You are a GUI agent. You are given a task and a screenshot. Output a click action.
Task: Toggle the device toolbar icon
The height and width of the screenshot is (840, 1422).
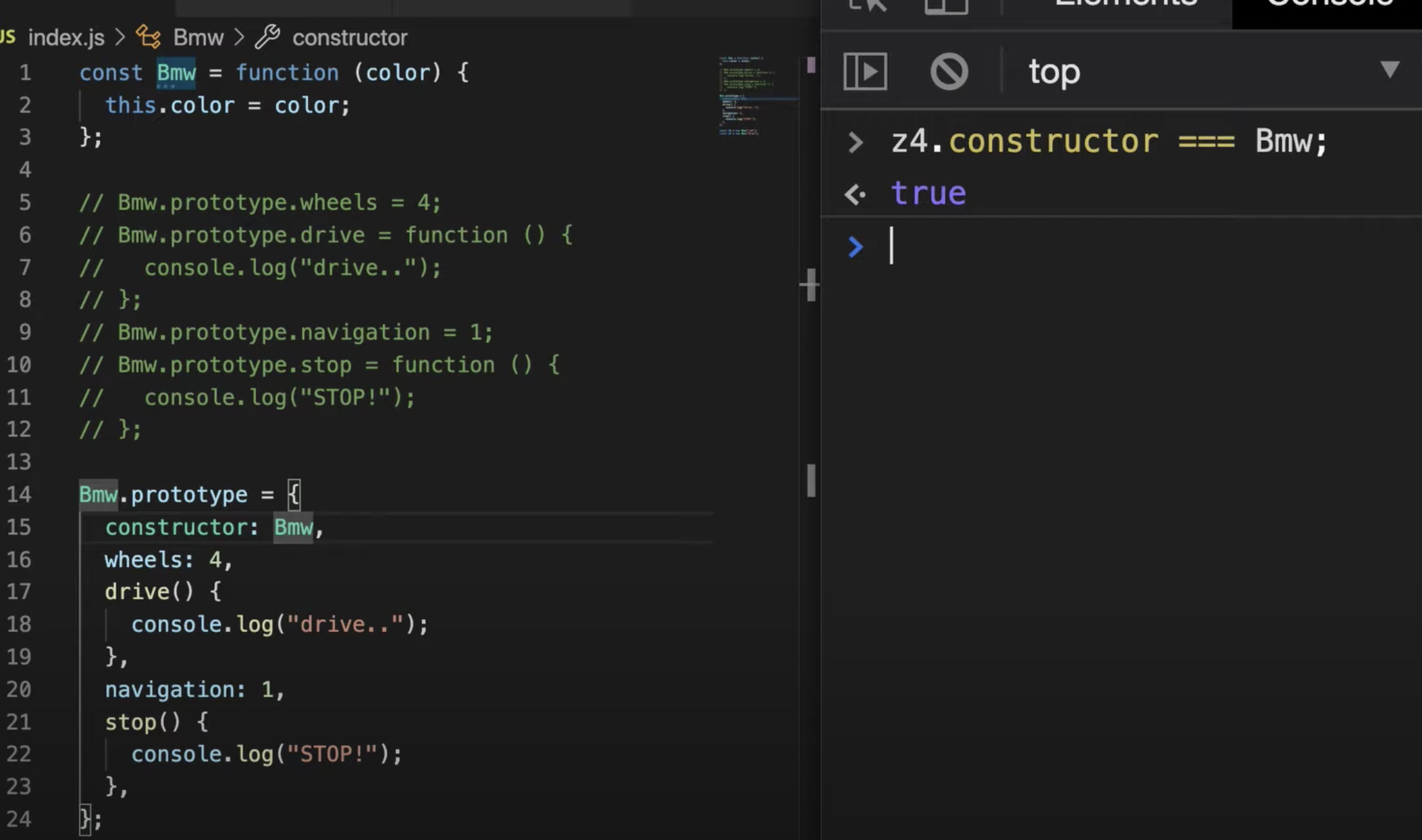click(x=945, y=6)
